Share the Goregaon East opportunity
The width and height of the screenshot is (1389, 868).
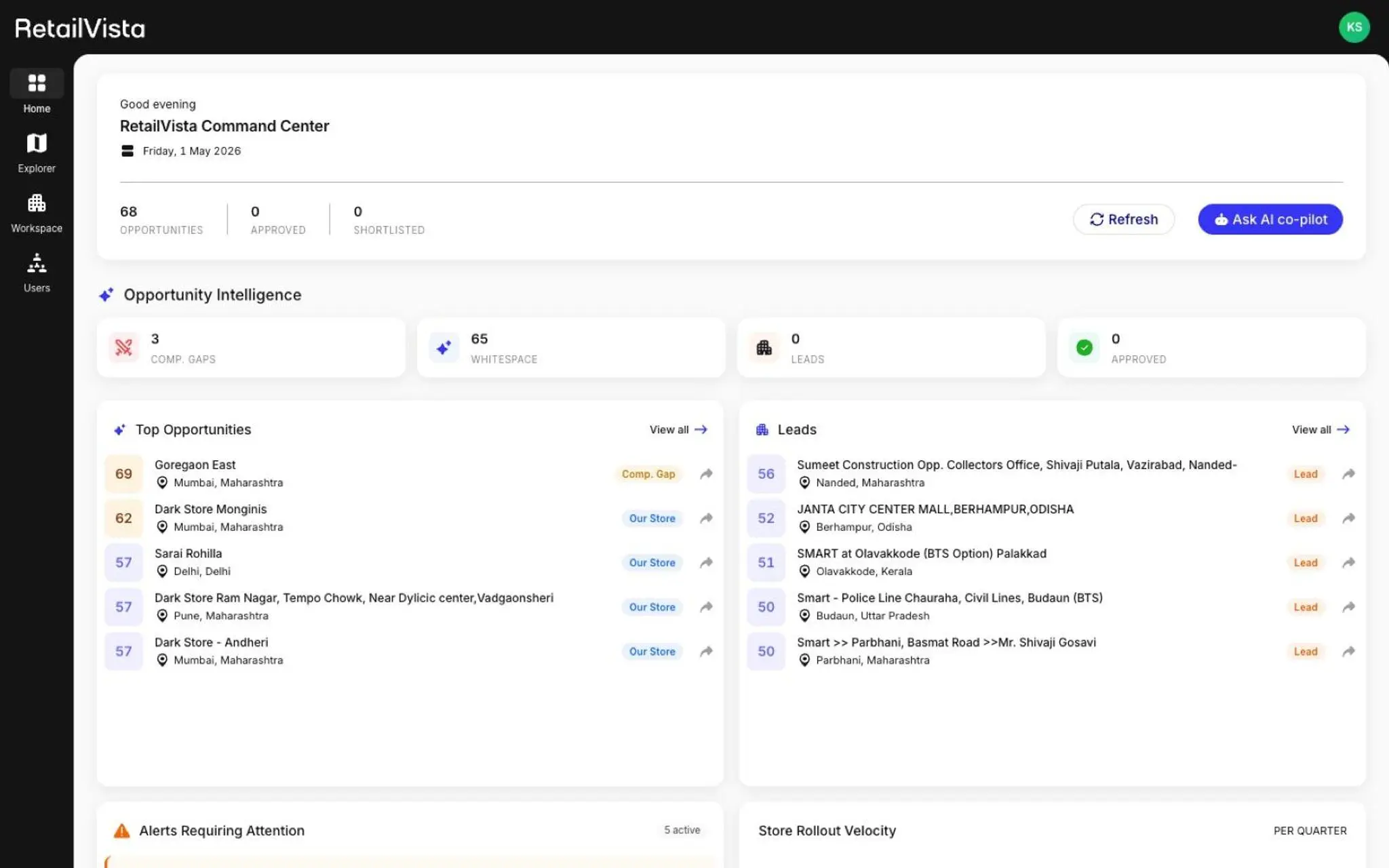706,473
